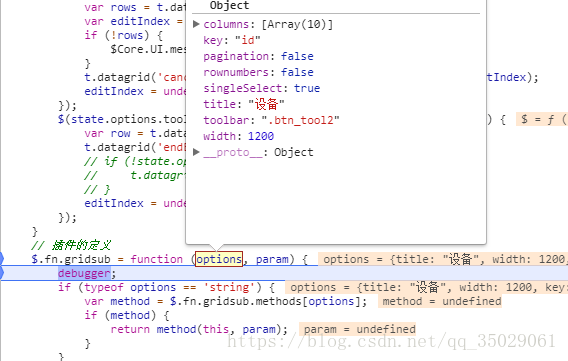Click the width: 1200 property
This screenshot has width=568, height=361.
click(x=238, y=136)
